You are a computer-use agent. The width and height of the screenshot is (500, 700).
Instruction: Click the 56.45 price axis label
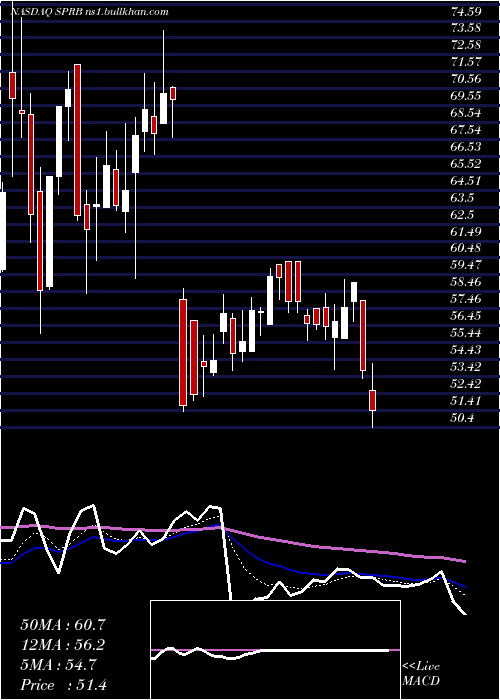point(466,316)
